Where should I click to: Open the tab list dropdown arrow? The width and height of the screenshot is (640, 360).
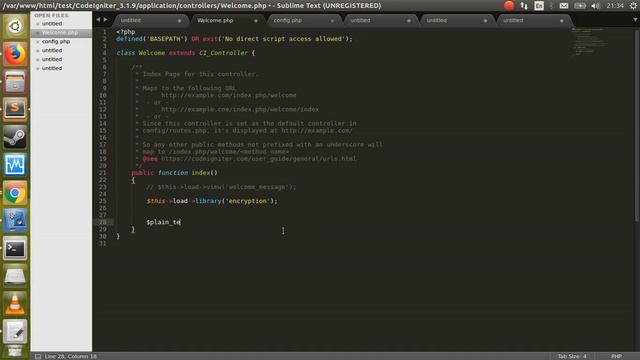[x=635, y=20]
